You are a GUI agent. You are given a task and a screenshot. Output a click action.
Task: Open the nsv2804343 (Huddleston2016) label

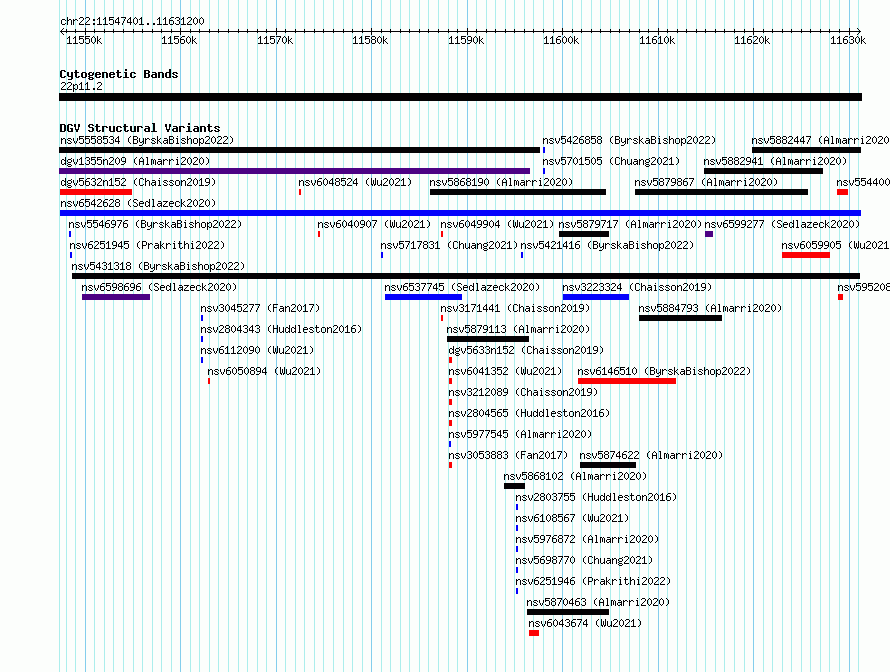click(x=281, y=329)
